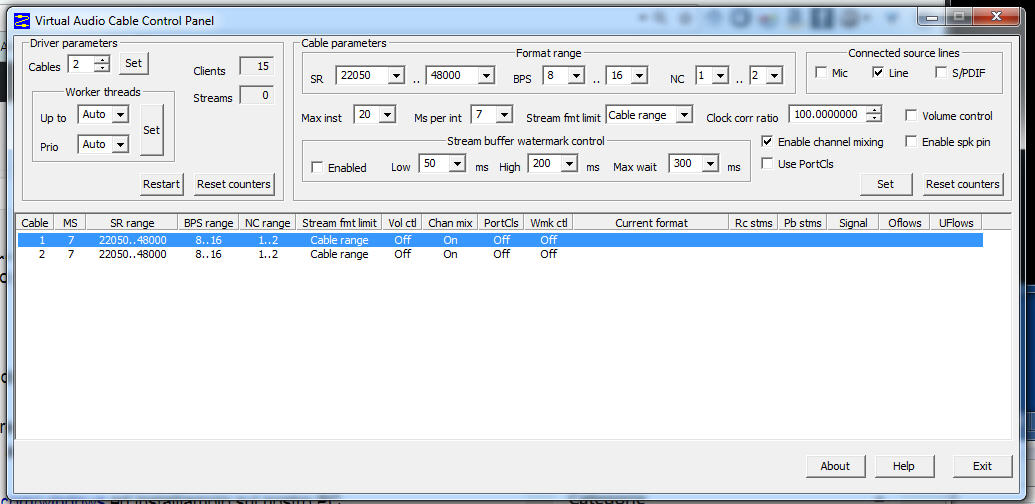Open the worker threads Prio dropdown
1035x504 pixels.
click(120, 144)
